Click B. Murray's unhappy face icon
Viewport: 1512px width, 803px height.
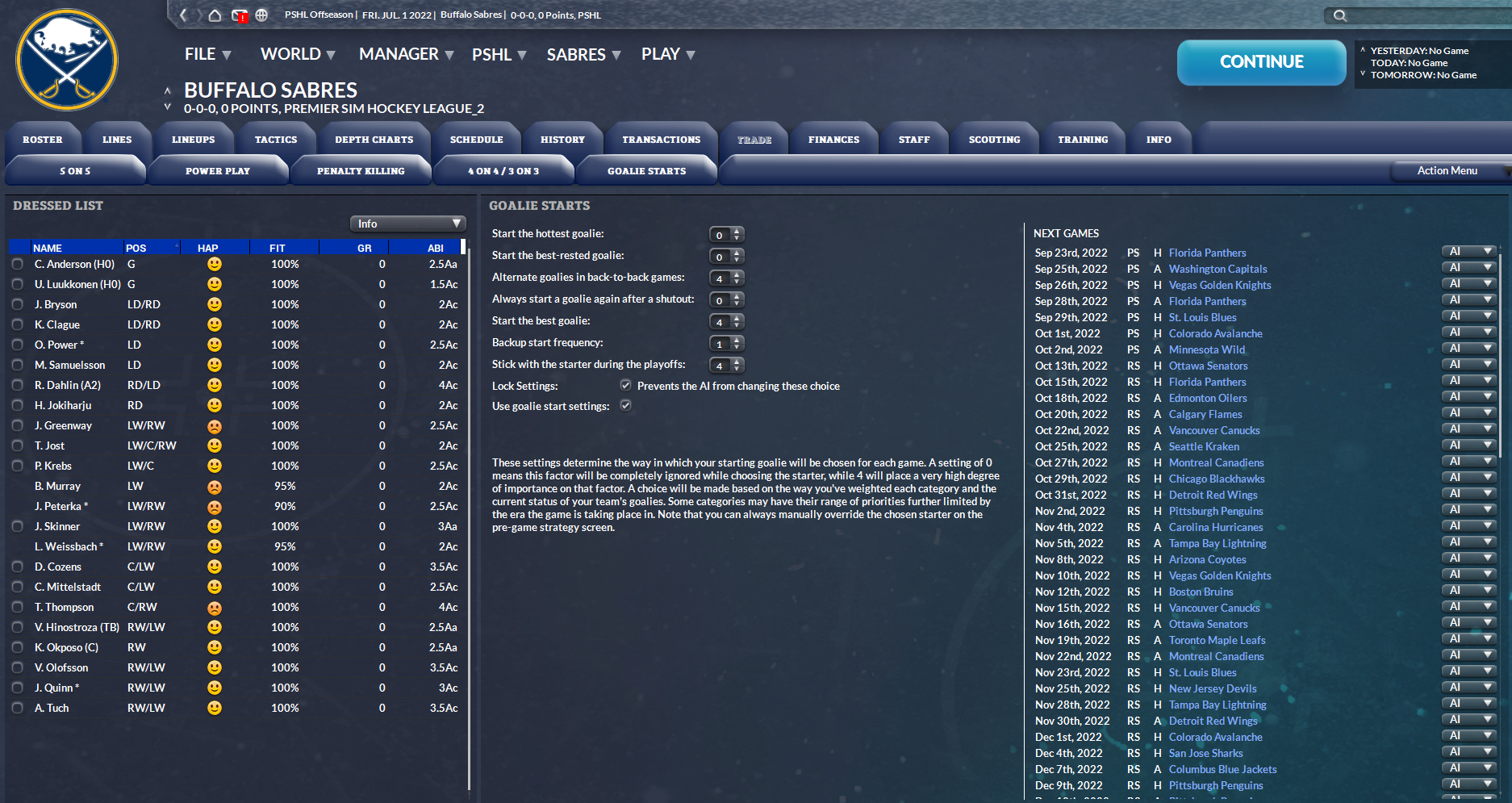(215, 486)
